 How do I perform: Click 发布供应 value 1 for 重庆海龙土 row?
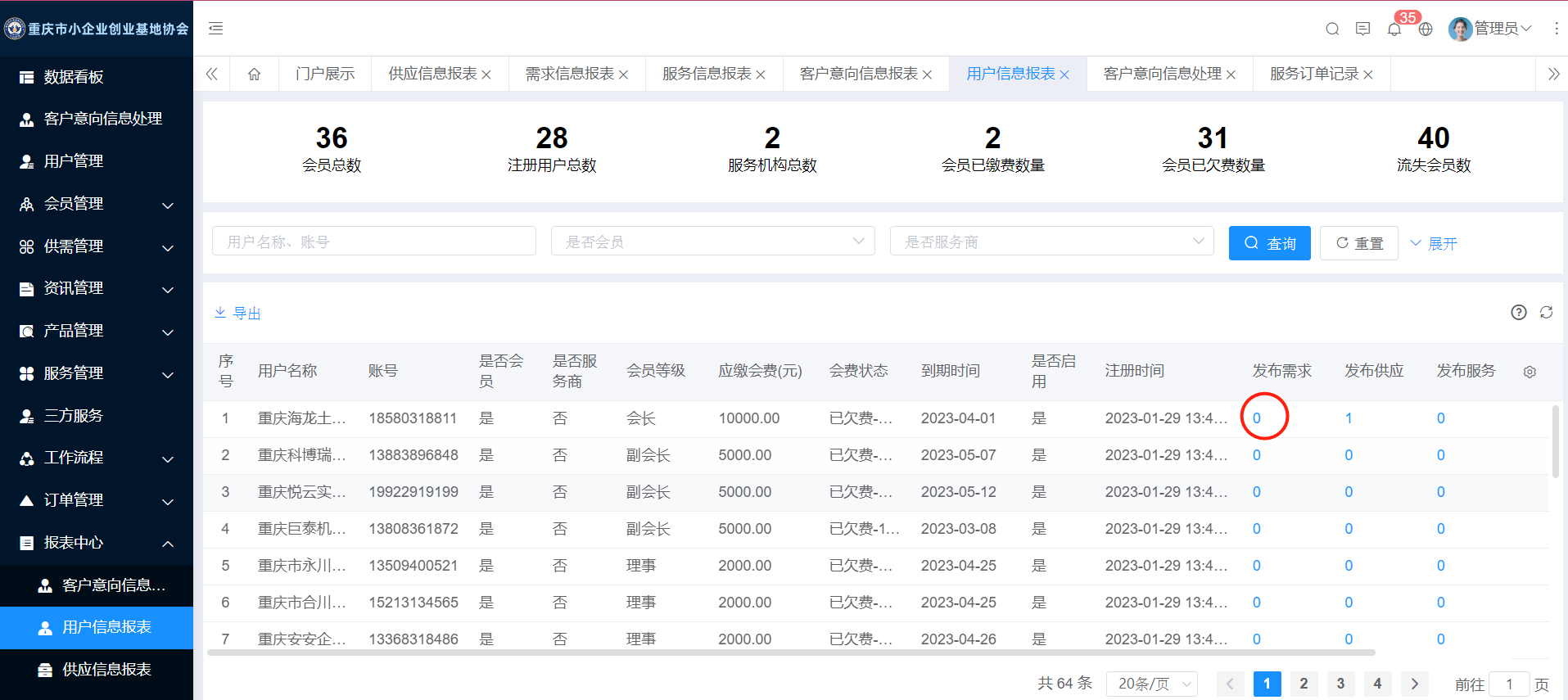[1349, 418]
